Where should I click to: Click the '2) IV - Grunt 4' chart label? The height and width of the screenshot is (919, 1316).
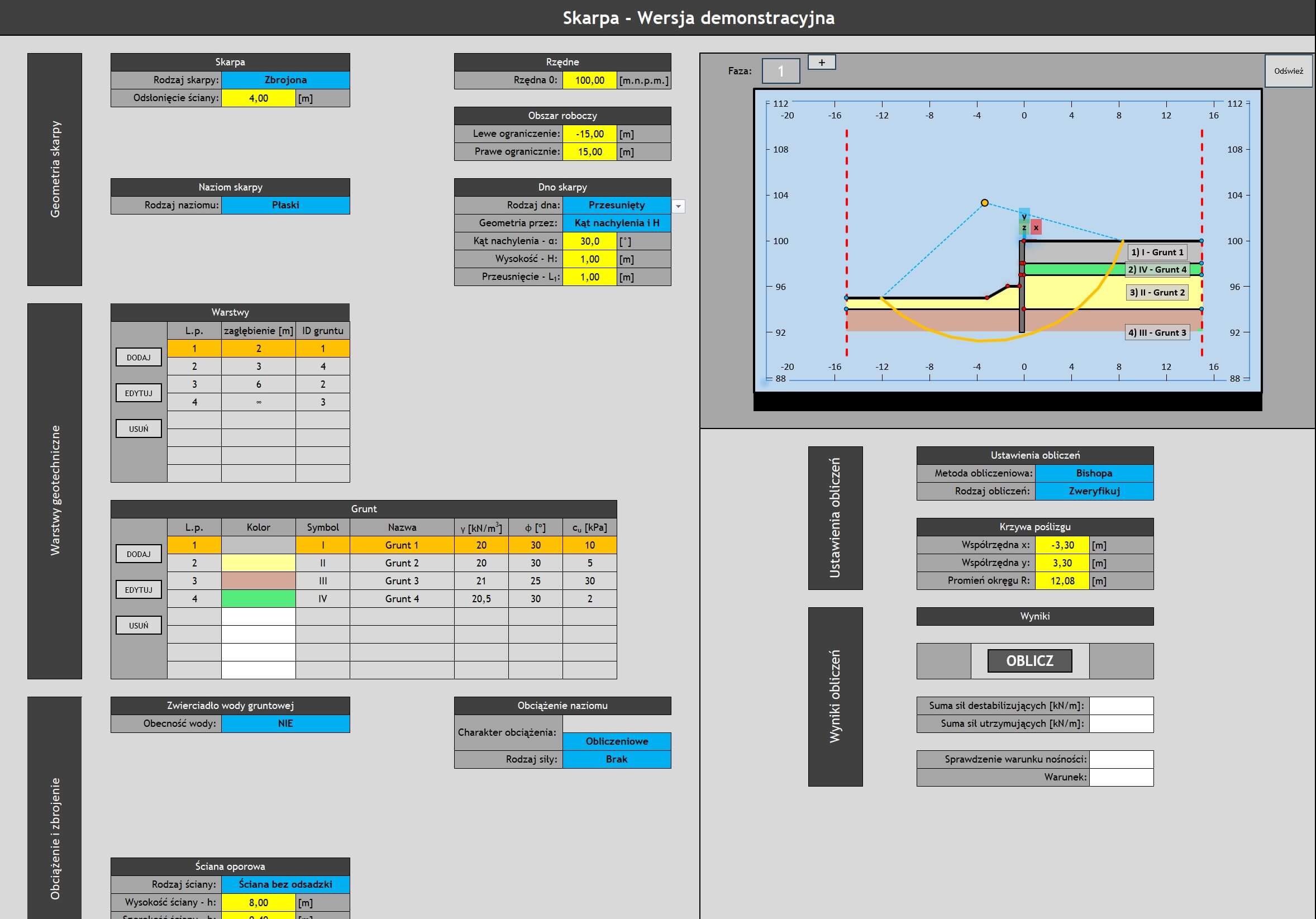[x=1157, y=269]
